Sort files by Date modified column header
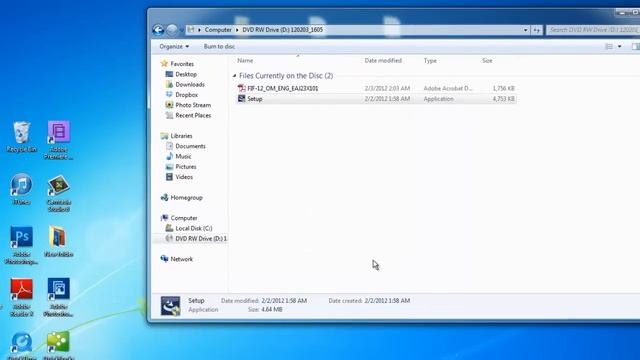 (383, 60)
